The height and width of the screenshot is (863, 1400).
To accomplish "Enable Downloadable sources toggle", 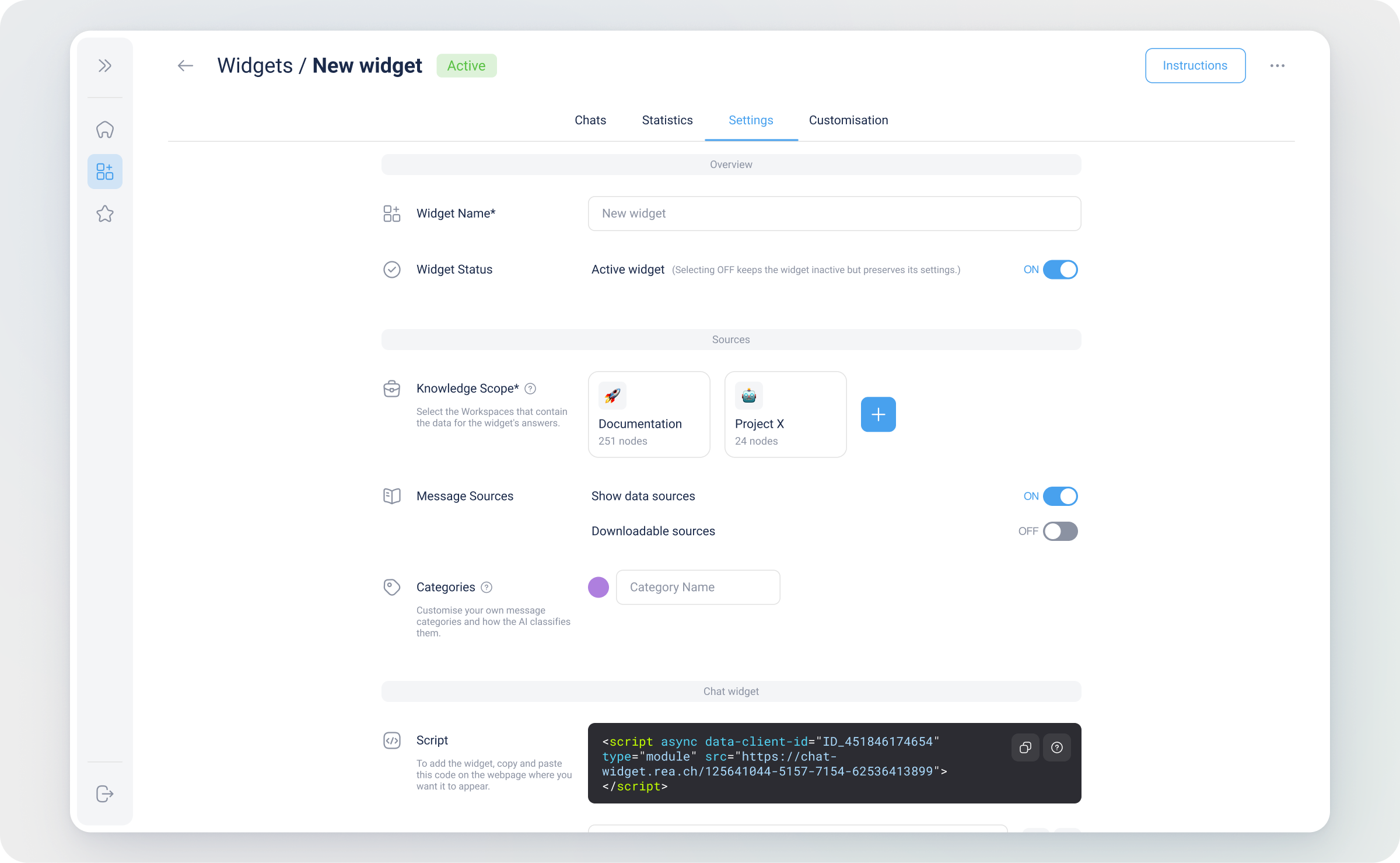I will [x=1059, y=531].
